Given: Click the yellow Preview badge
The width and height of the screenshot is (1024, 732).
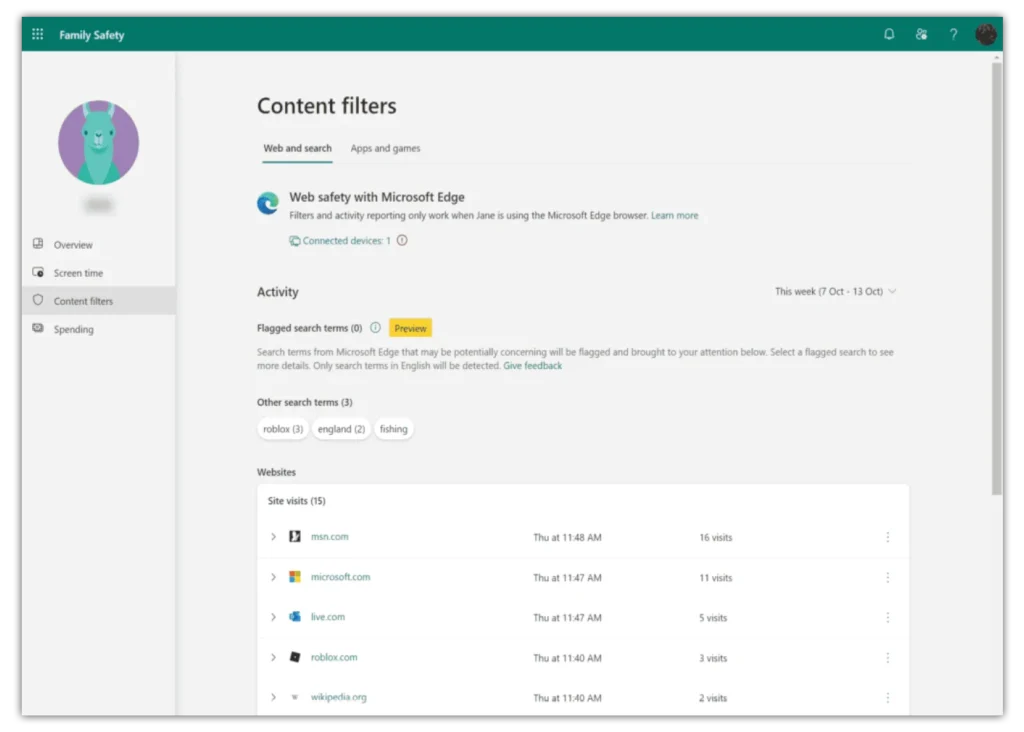Looking at the screenshot, I should pyautogui.click(x=410, y=328).
